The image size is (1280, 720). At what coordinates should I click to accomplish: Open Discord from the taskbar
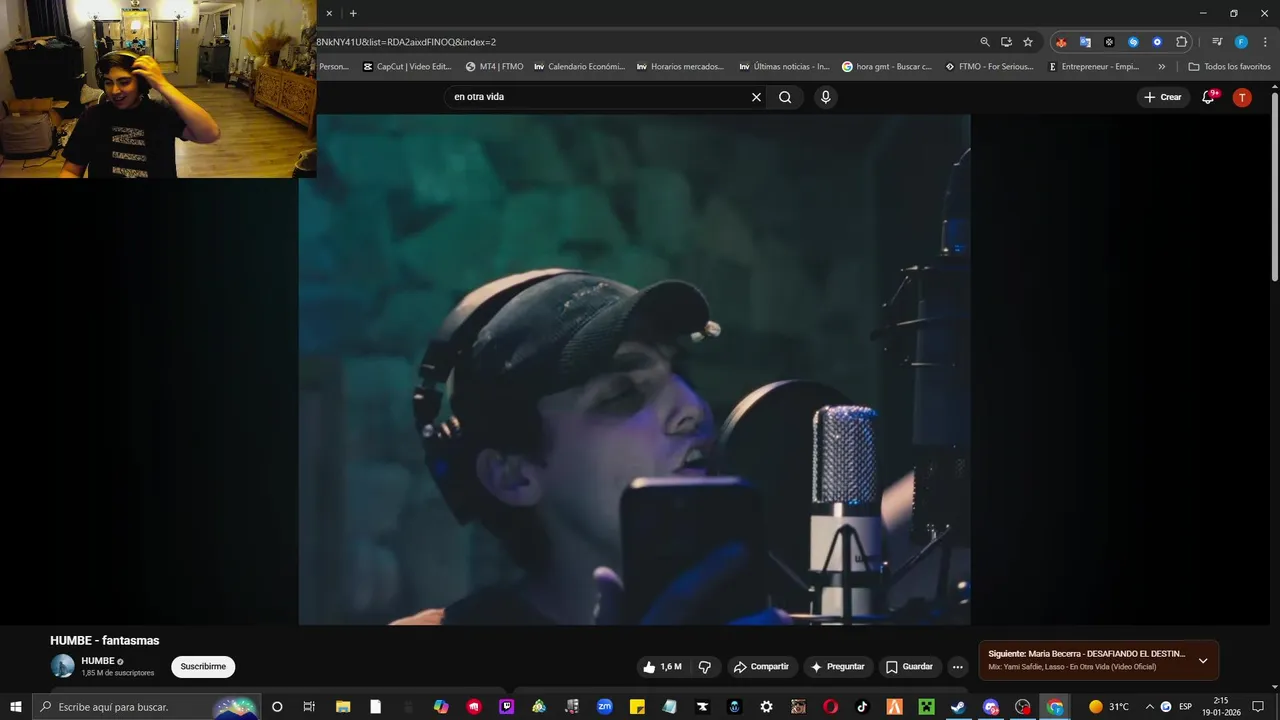tap(990, 707)
